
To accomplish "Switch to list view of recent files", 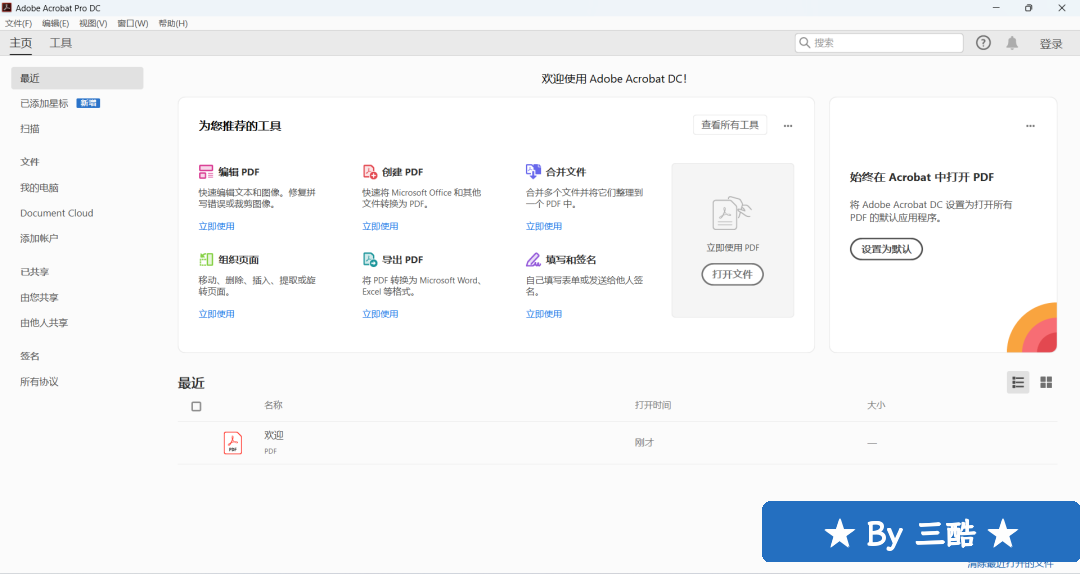I will (x=1018, y=382).
